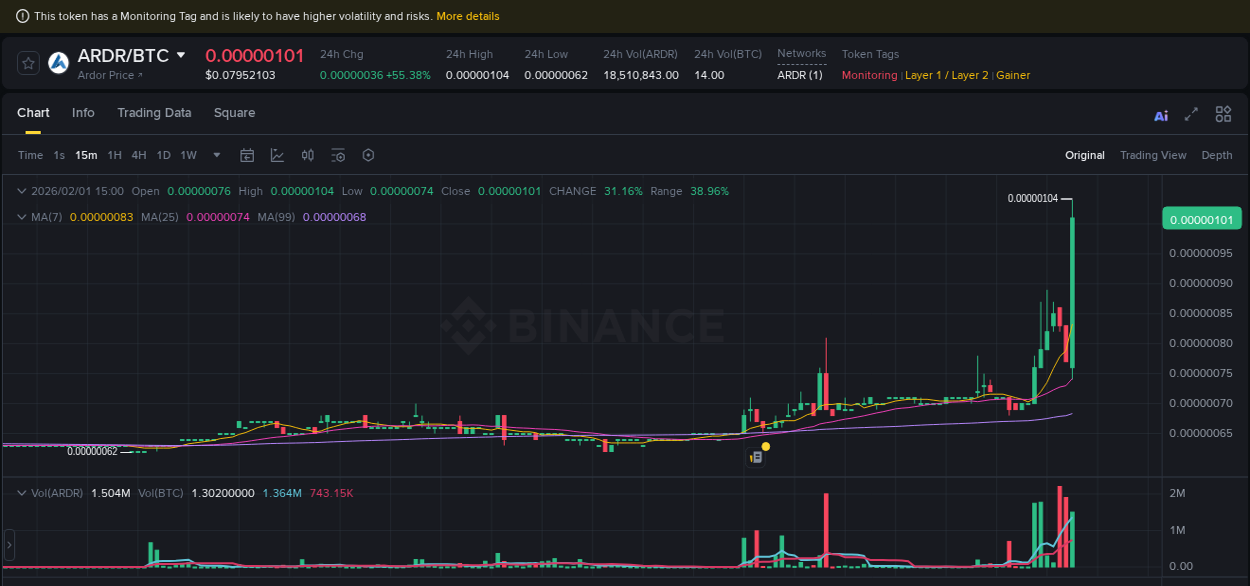The height and width of the screenshot is (586, 1250).
Task: Open the grid layout icon
Action: 1223,114
